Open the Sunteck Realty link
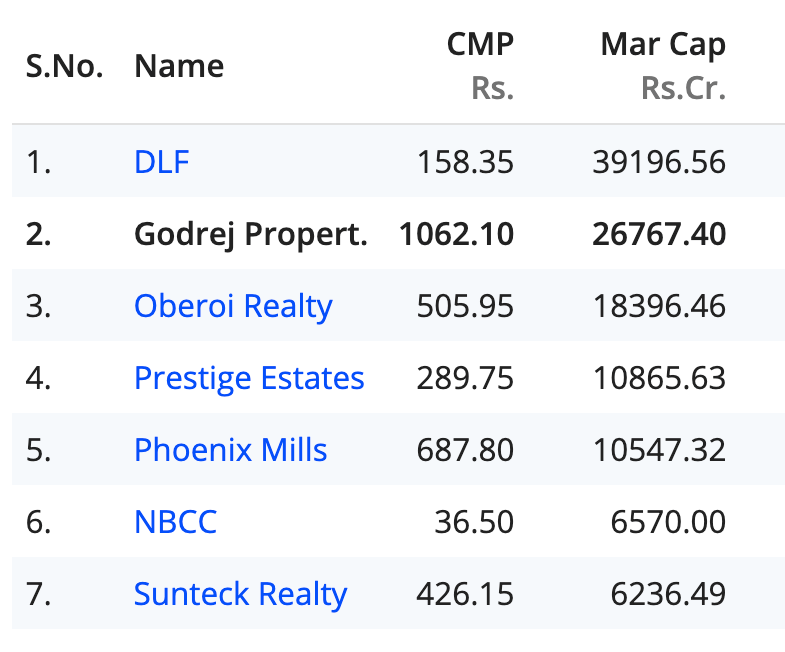 [240, 594]
